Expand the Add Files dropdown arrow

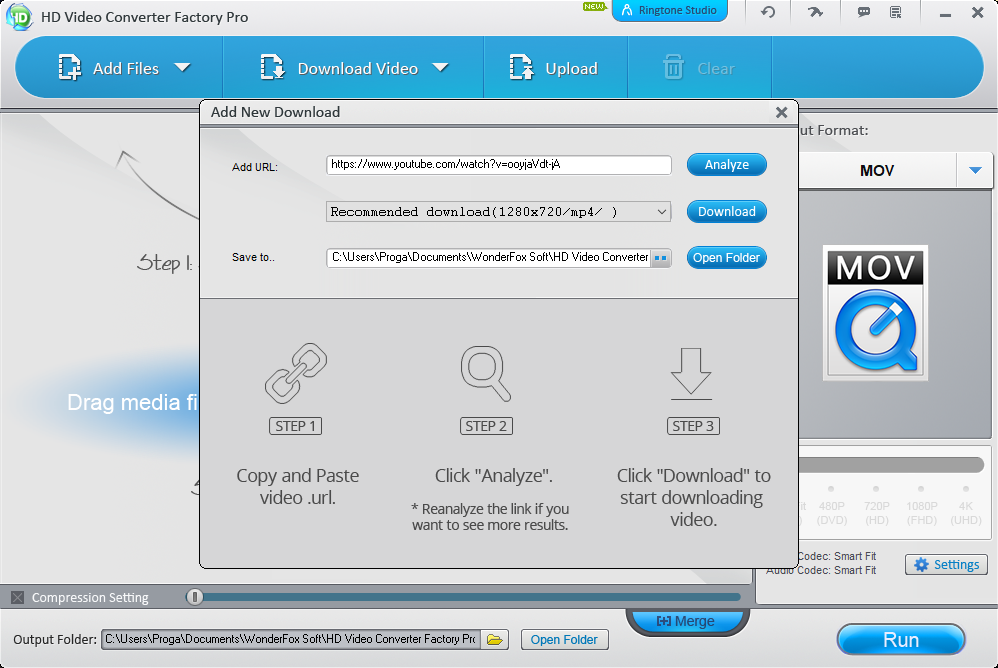182,68
